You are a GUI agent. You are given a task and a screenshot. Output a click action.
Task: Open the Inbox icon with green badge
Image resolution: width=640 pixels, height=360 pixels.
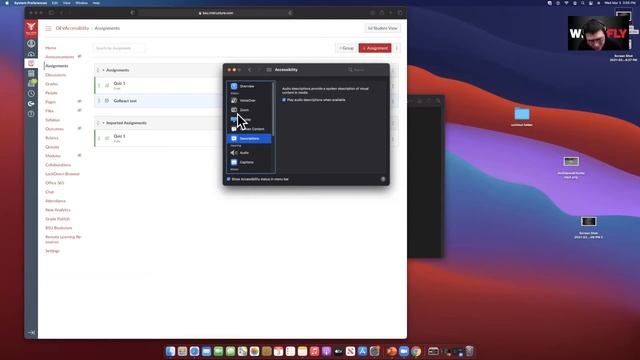[31, 83]
